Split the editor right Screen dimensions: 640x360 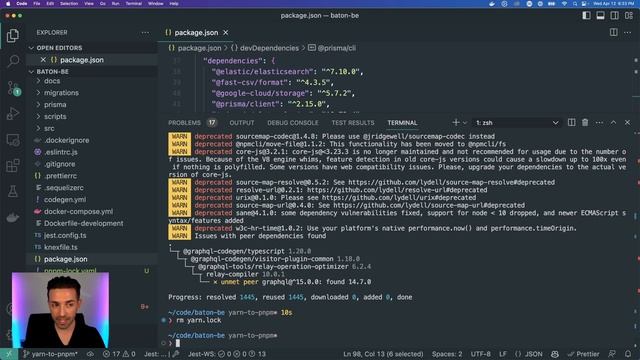coord(613,32)
